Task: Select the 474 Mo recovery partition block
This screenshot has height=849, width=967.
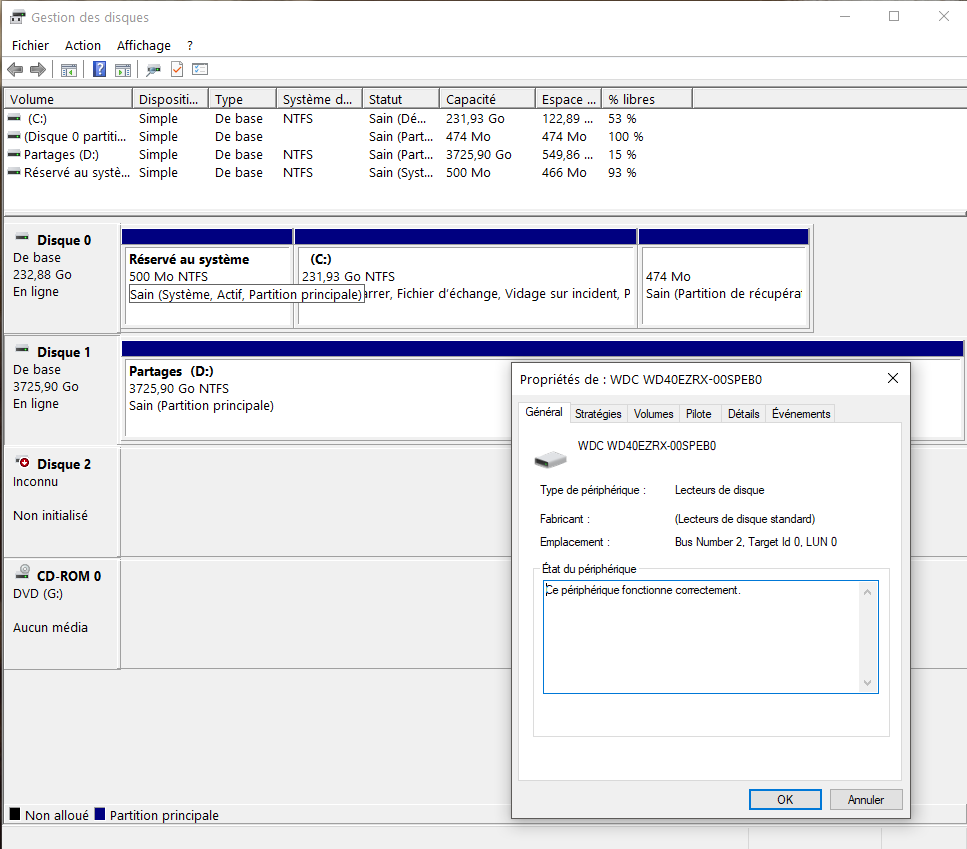Action: (x=724, y=277)
